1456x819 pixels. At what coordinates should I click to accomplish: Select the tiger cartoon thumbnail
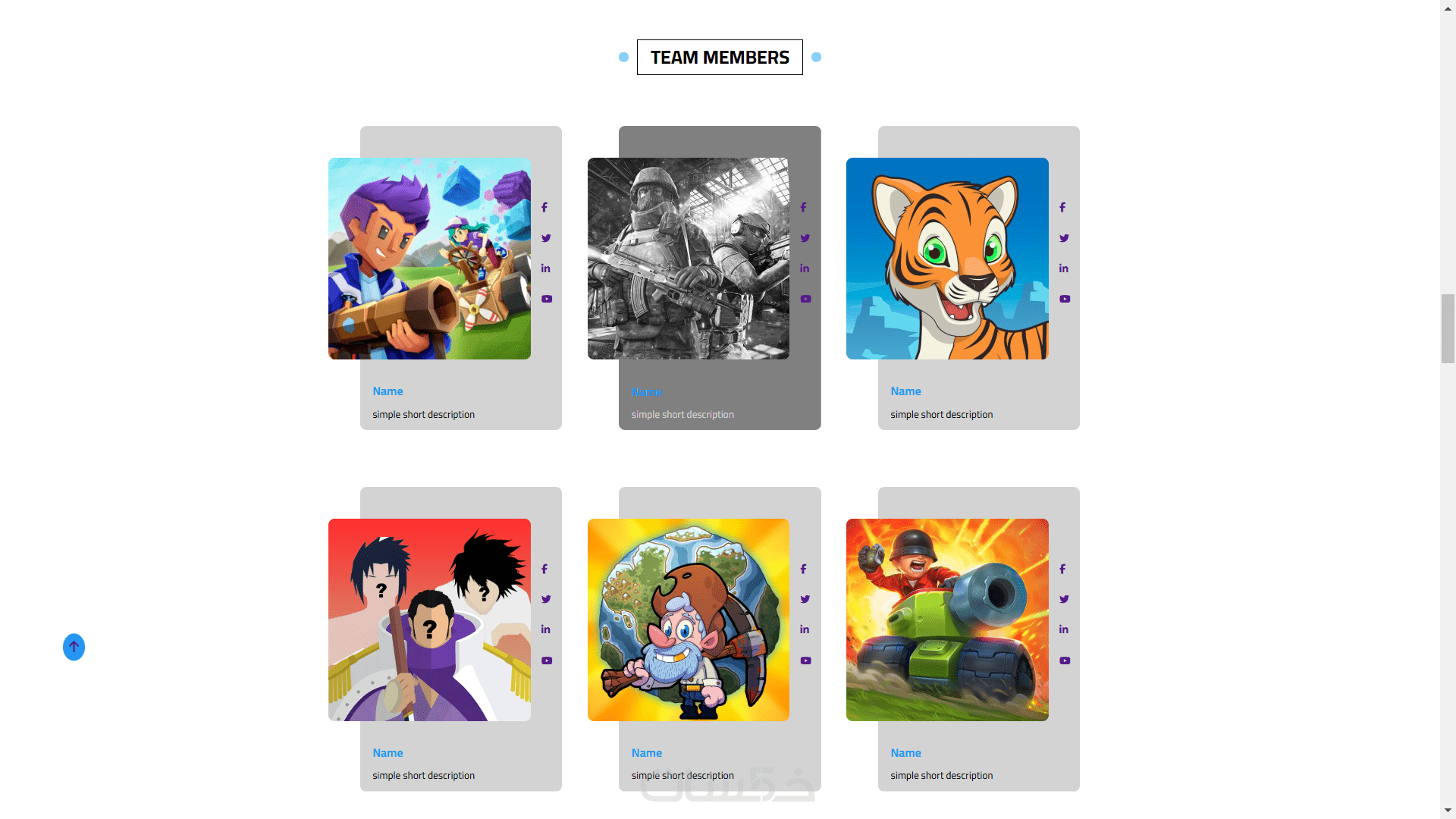[x=947, y=259]
